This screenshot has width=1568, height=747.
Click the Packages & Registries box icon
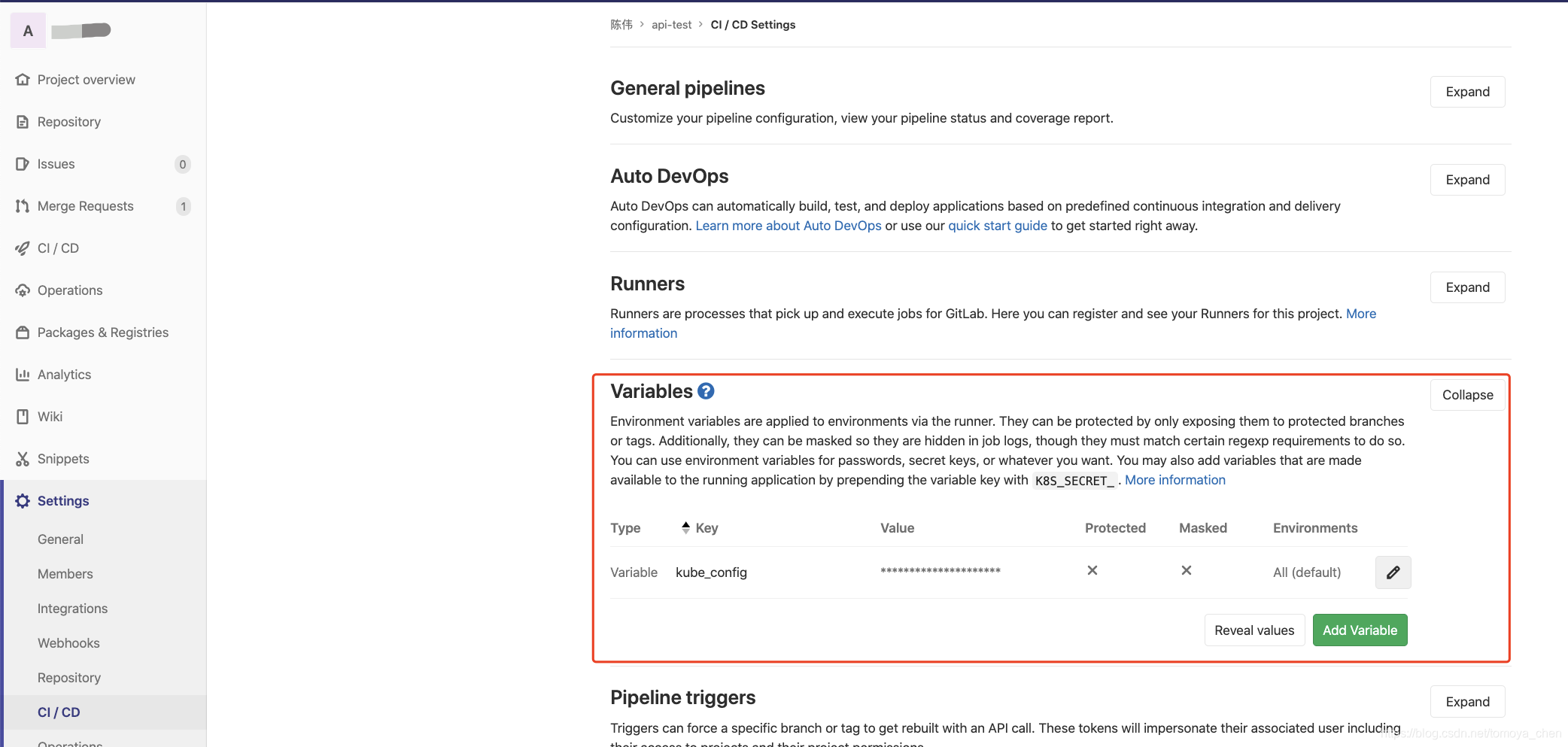23,333
